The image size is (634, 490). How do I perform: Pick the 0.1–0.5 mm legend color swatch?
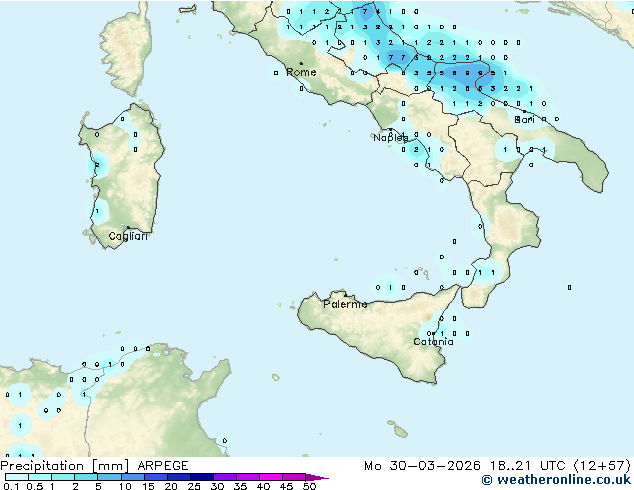point(17,477)
